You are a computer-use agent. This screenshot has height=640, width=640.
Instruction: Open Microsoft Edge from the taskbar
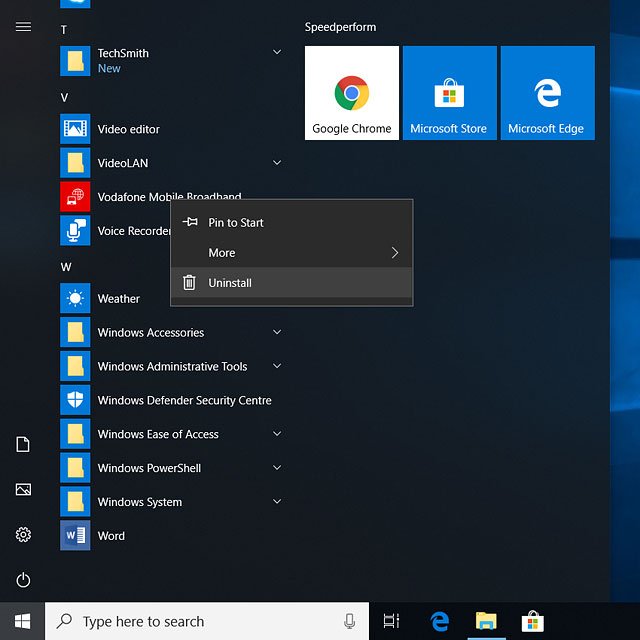click(440, 621)
